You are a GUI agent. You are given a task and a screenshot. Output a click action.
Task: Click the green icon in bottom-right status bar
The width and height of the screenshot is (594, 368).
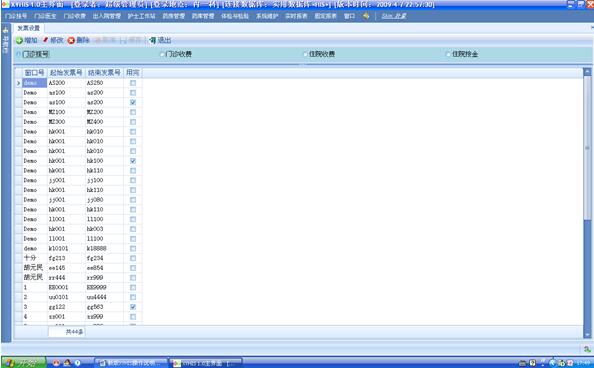coord(587,349)
